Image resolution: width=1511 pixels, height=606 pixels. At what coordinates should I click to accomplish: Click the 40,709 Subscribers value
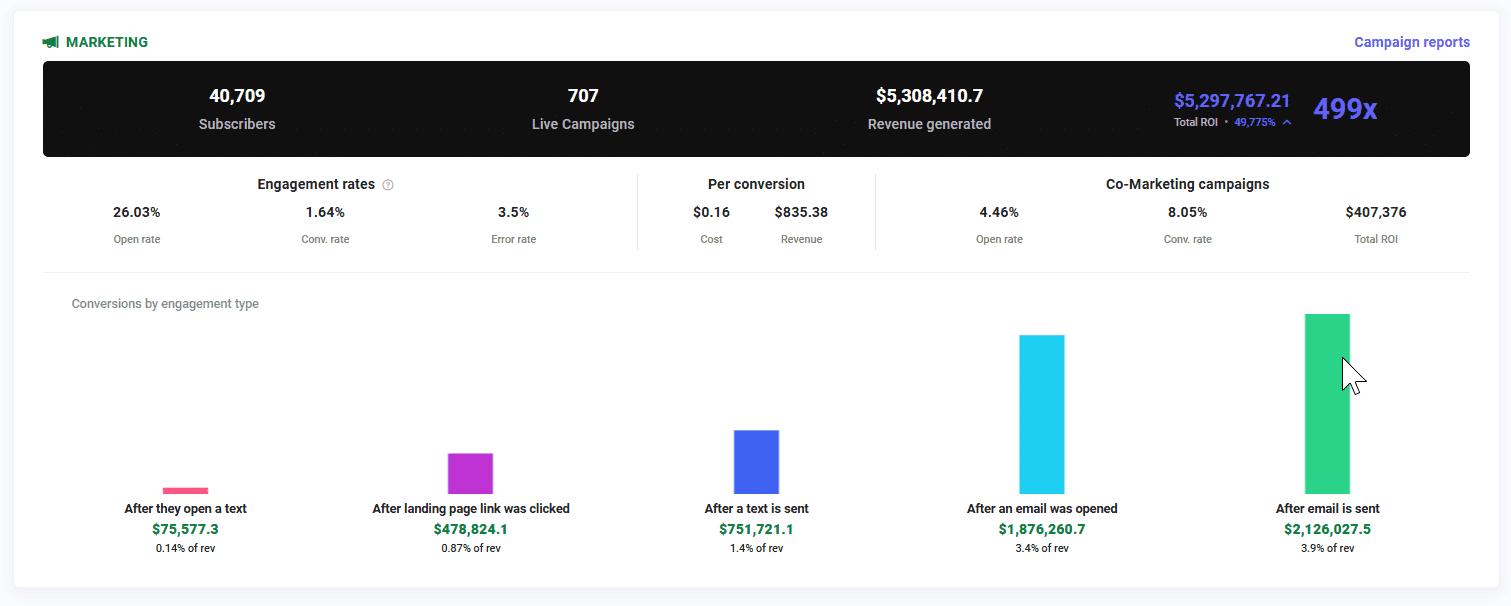237,96
